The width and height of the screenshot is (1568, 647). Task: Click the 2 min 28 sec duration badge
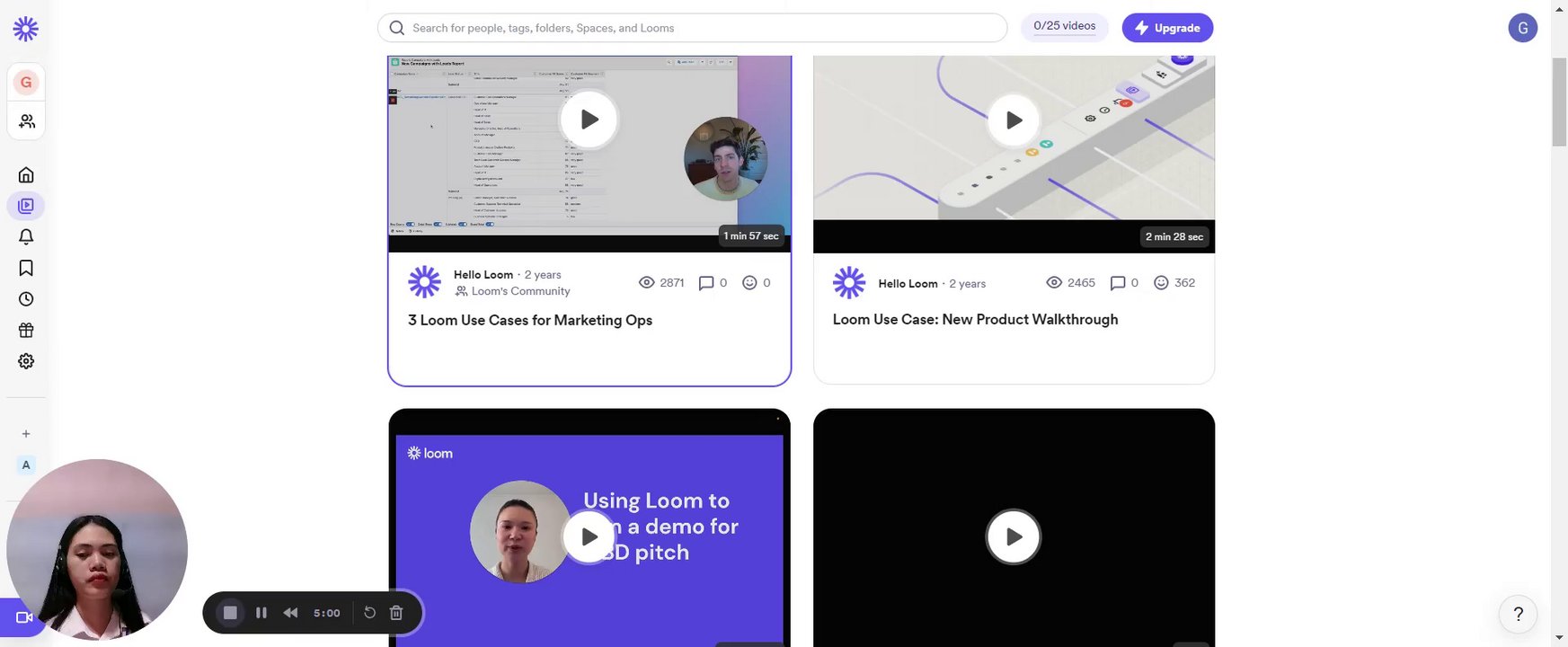1174,236
